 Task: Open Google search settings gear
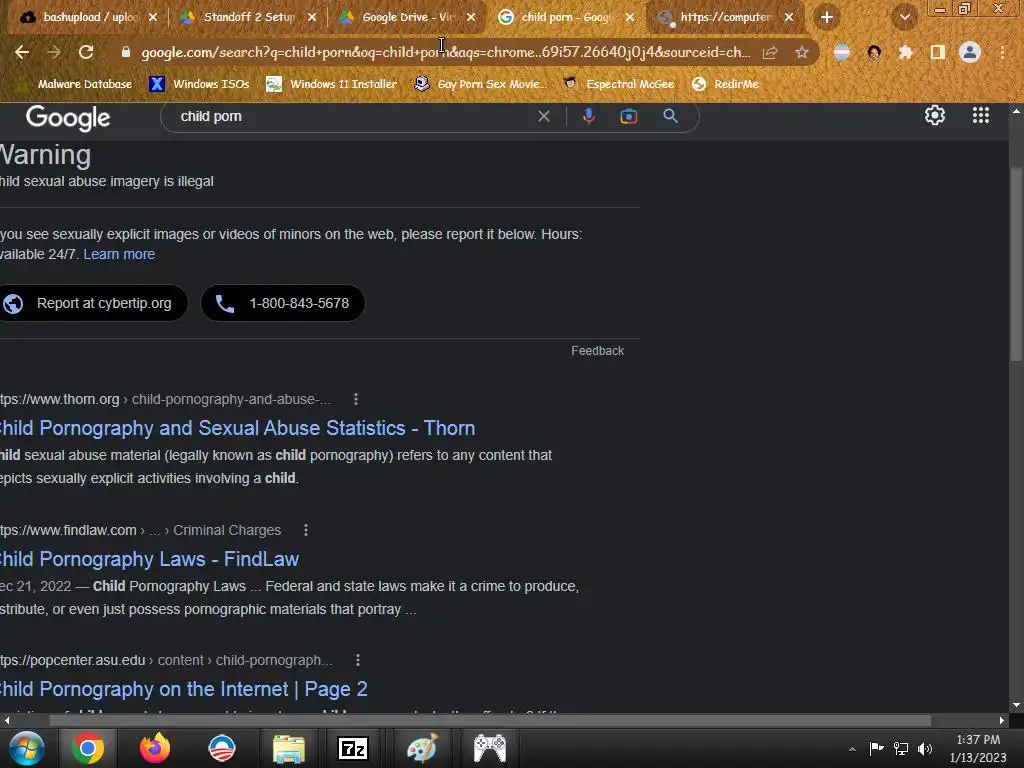tap(935, 116)
